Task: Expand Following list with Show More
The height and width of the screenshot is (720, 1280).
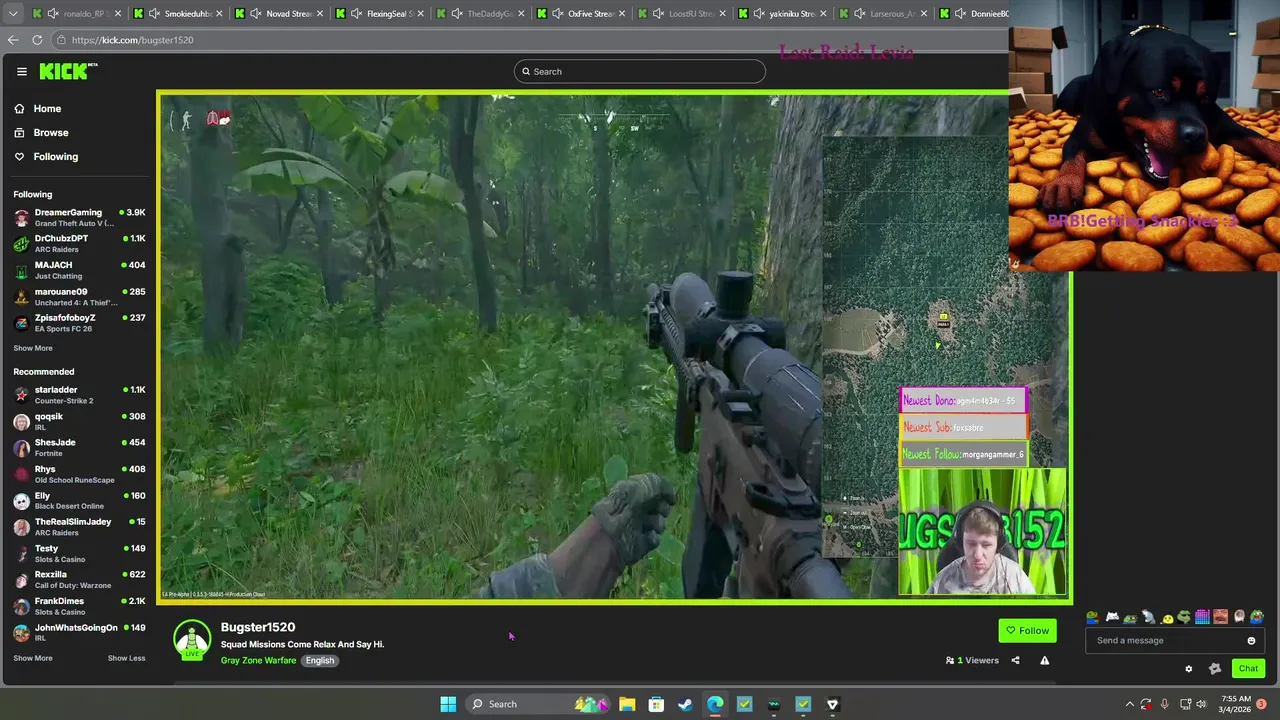Action: pos(33,348)
